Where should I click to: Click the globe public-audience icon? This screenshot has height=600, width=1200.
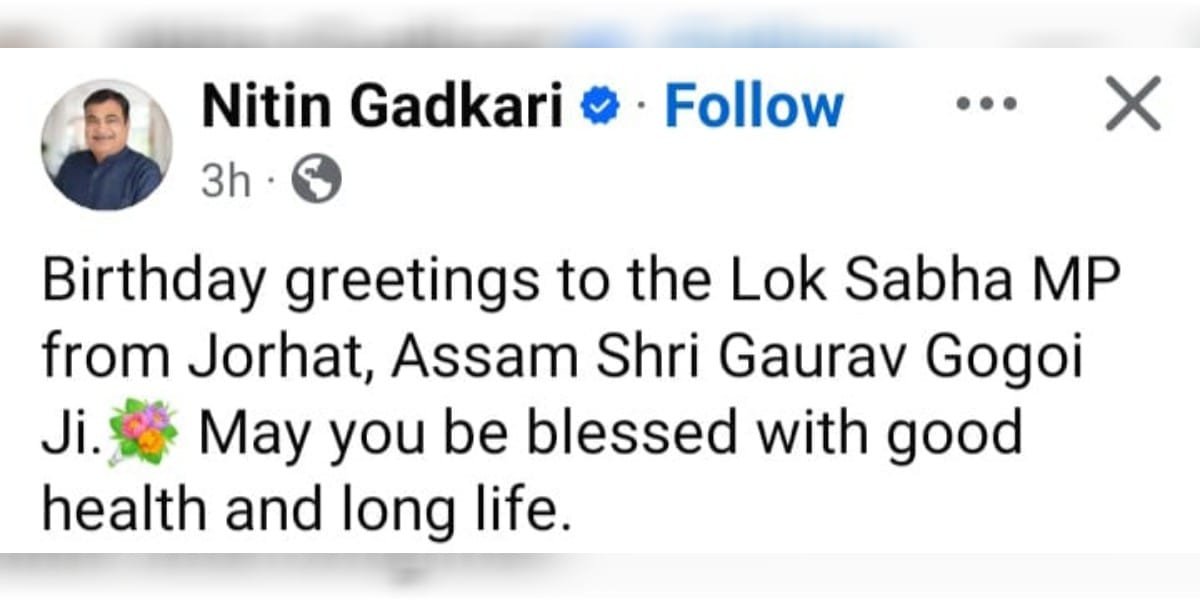[x=316, y=181]
